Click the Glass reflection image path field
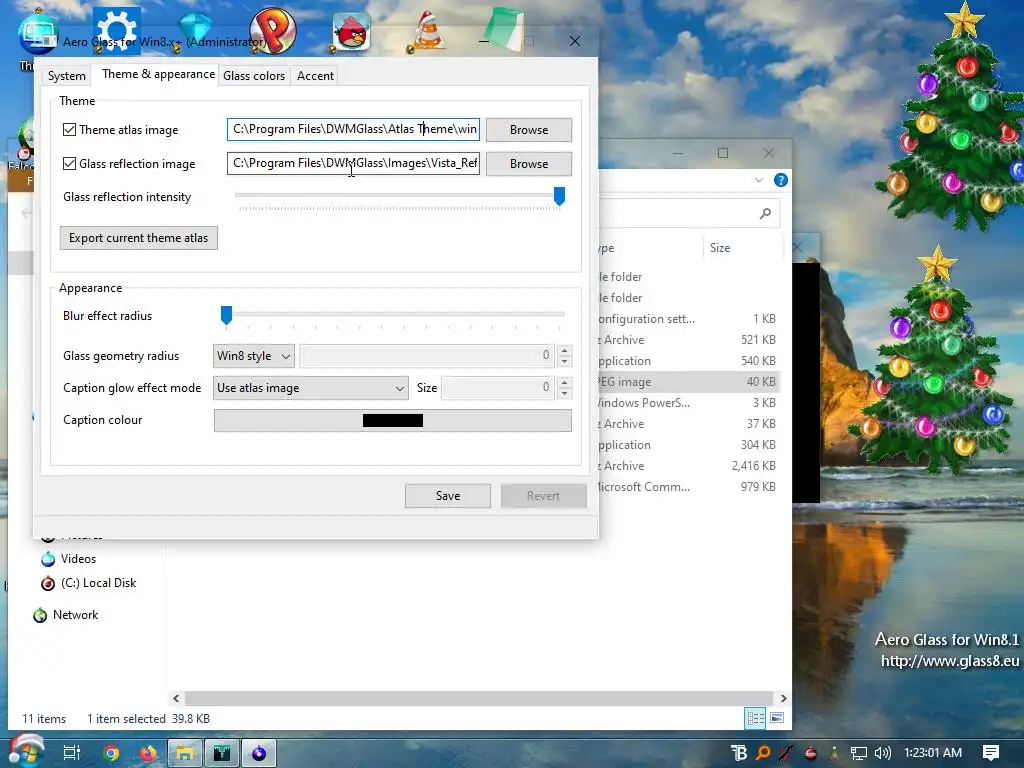The image size is (1024, 768). pyautogui.click(x=353, y=163)
